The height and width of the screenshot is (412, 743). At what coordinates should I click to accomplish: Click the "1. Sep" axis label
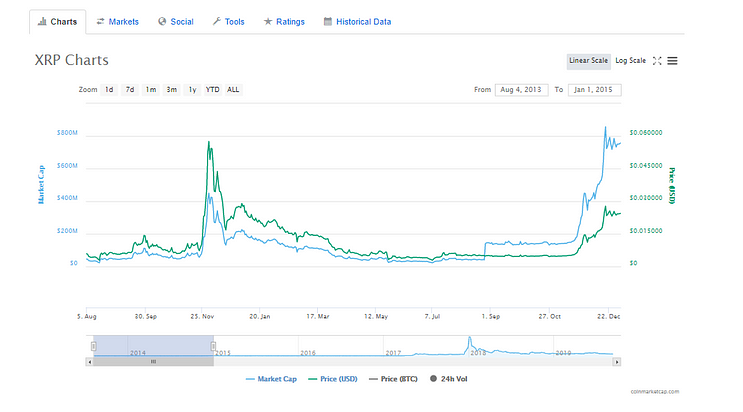point(491,316)
